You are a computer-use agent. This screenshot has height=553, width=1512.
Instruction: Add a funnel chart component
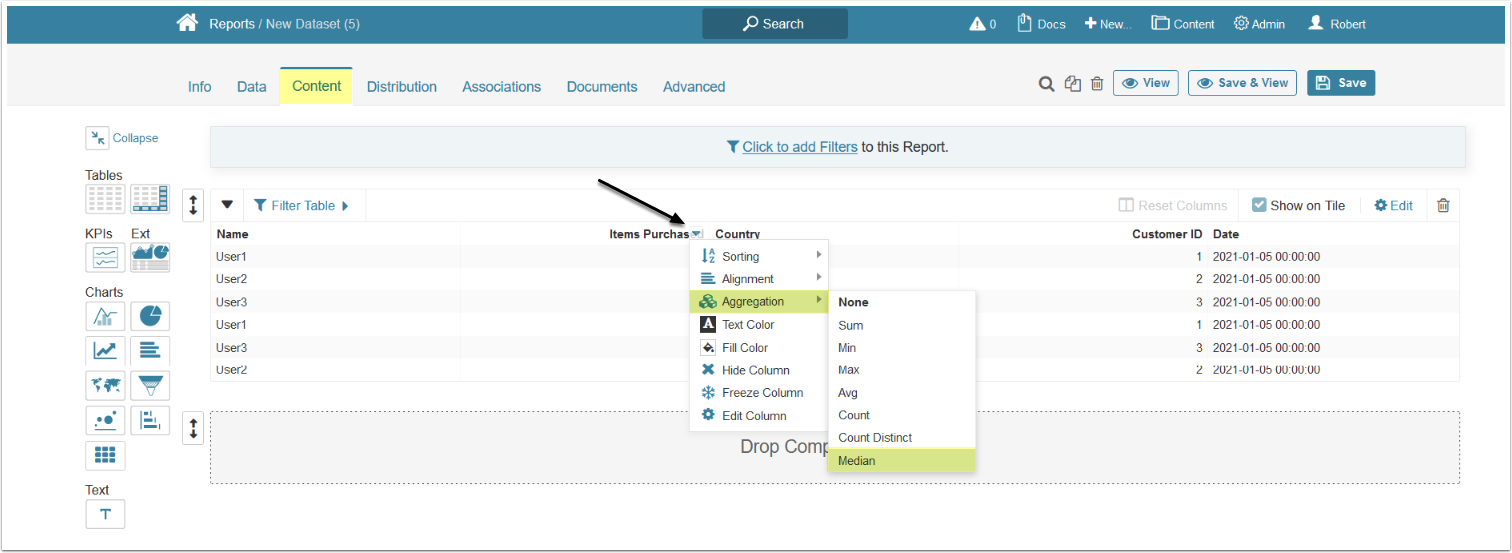click(x=150, y=386)
